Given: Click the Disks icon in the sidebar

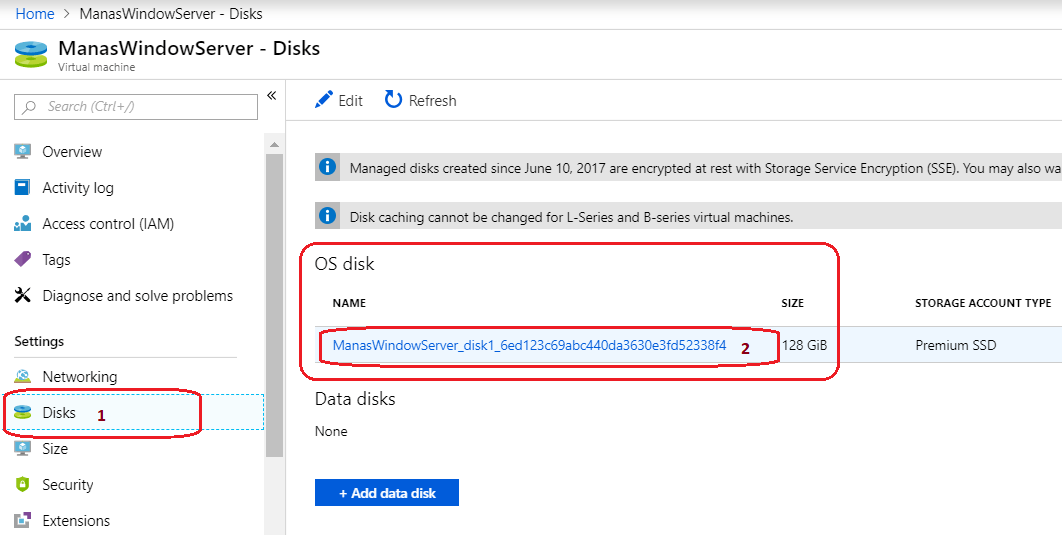Looking at the screenshot, I should tap(23, 412).
